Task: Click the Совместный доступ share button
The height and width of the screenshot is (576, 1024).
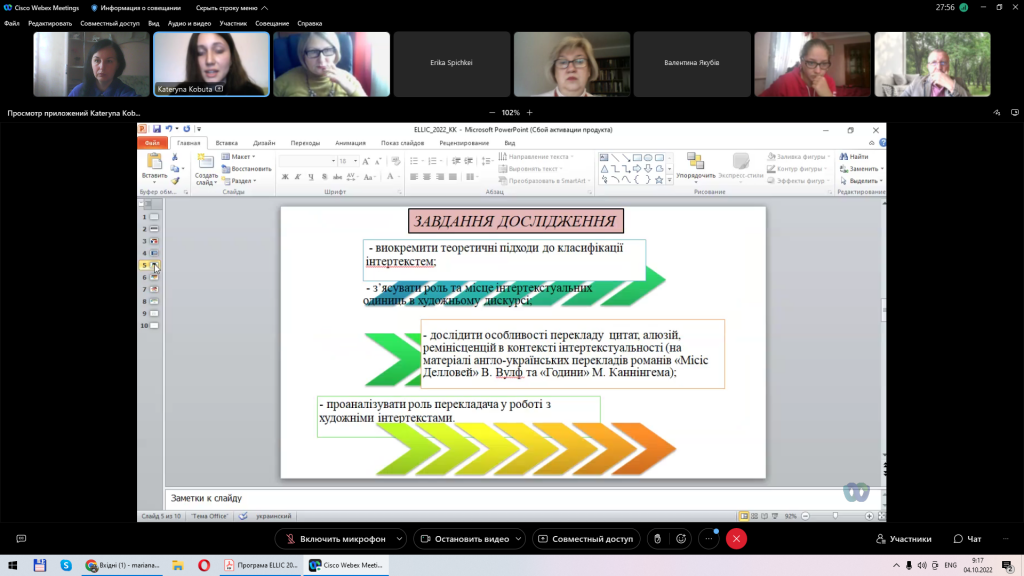Action: [586, 539]
